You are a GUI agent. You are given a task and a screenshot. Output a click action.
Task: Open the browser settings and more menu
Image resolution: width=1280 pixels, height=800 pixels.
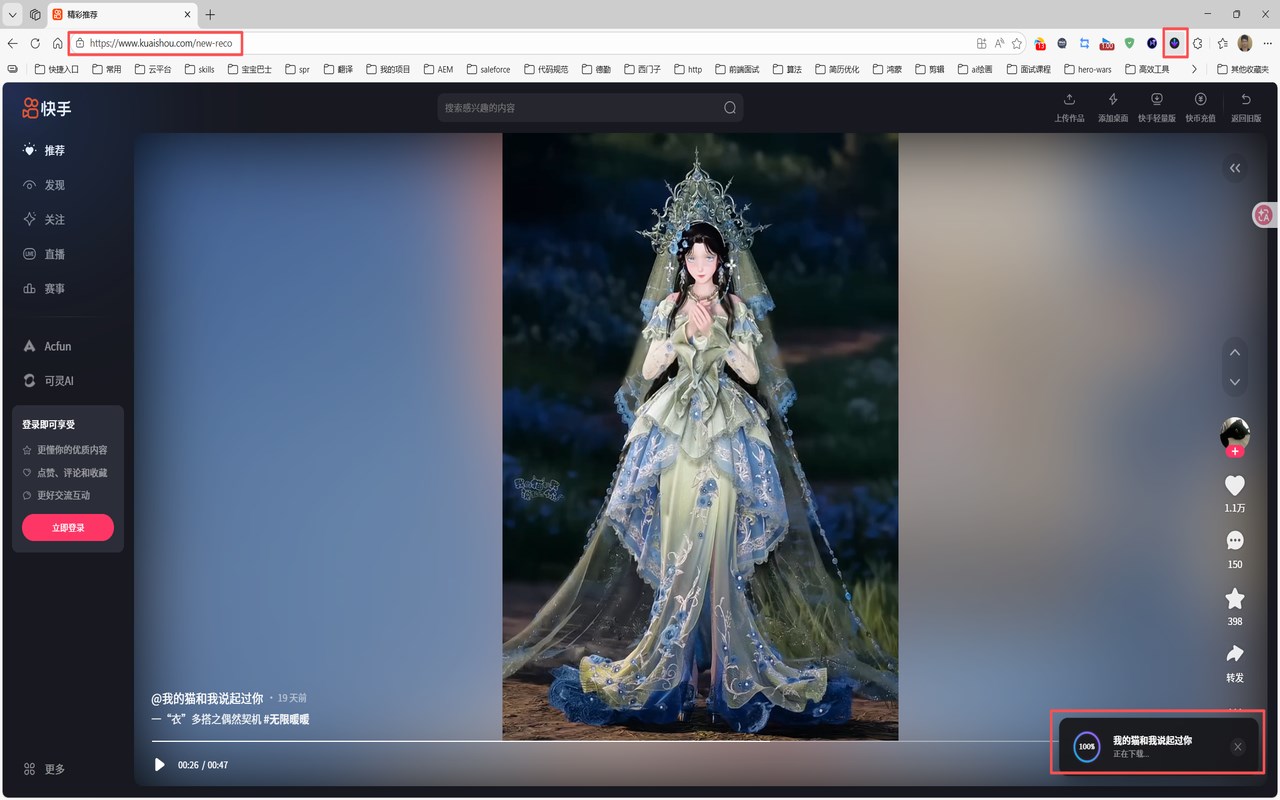pos(1267,43)
